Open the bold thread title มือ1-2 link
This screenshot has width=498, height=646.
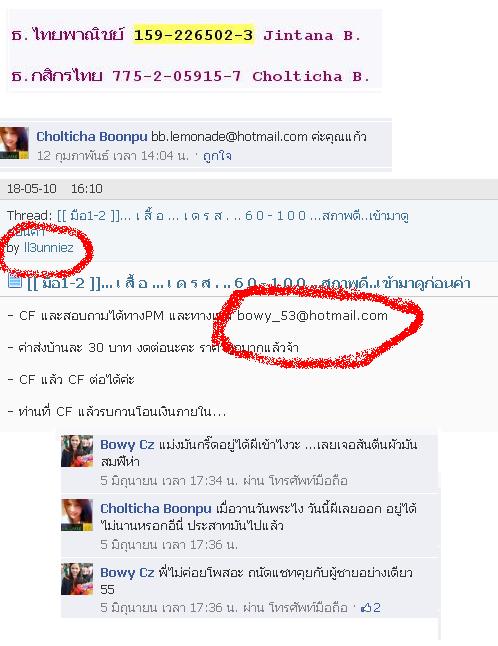click(x=248, y=283)
